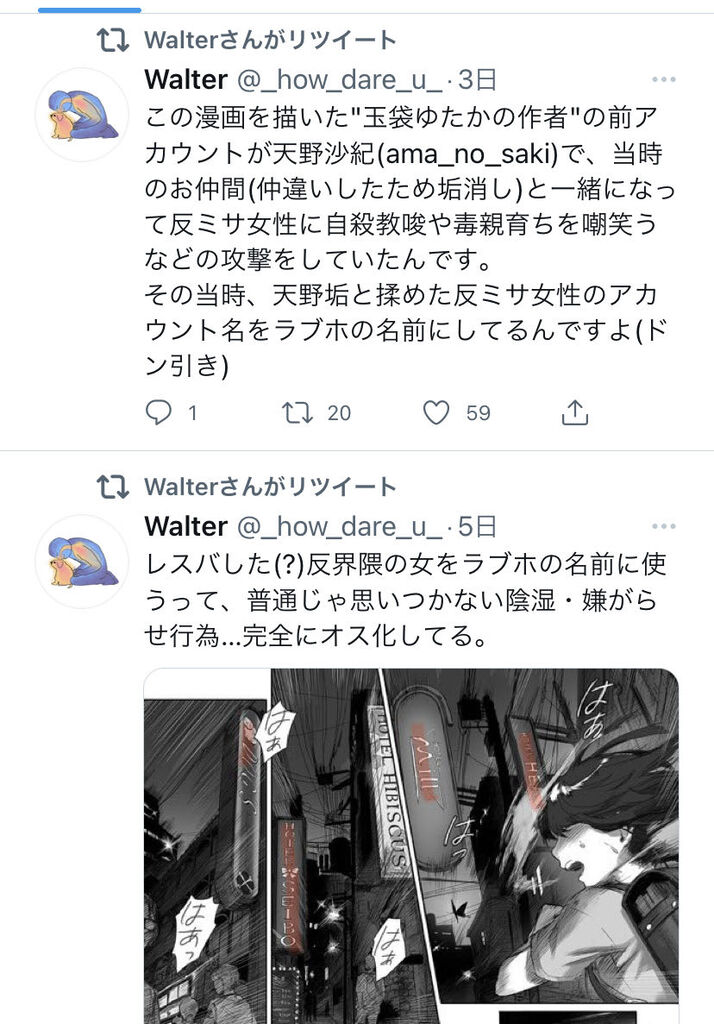This screenshot has width=714, height=1024.
Task: Click Walter name on the 3日 tweet
Action: pyautogui.click(x=186, y=80)
